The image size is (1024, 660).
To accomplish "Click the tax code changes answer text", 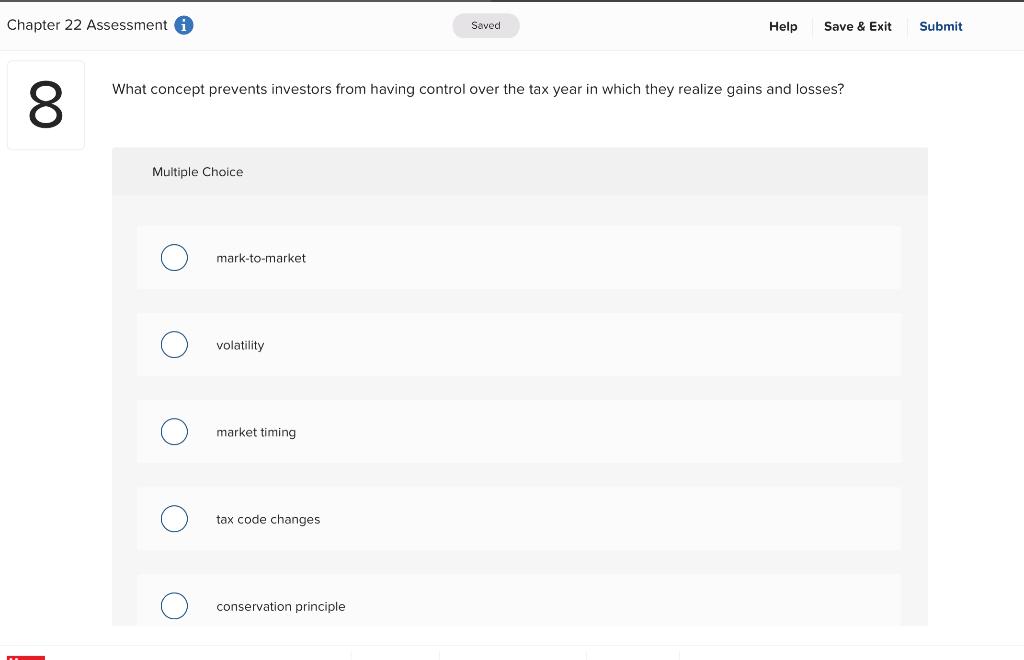I will tap(268, 519).
